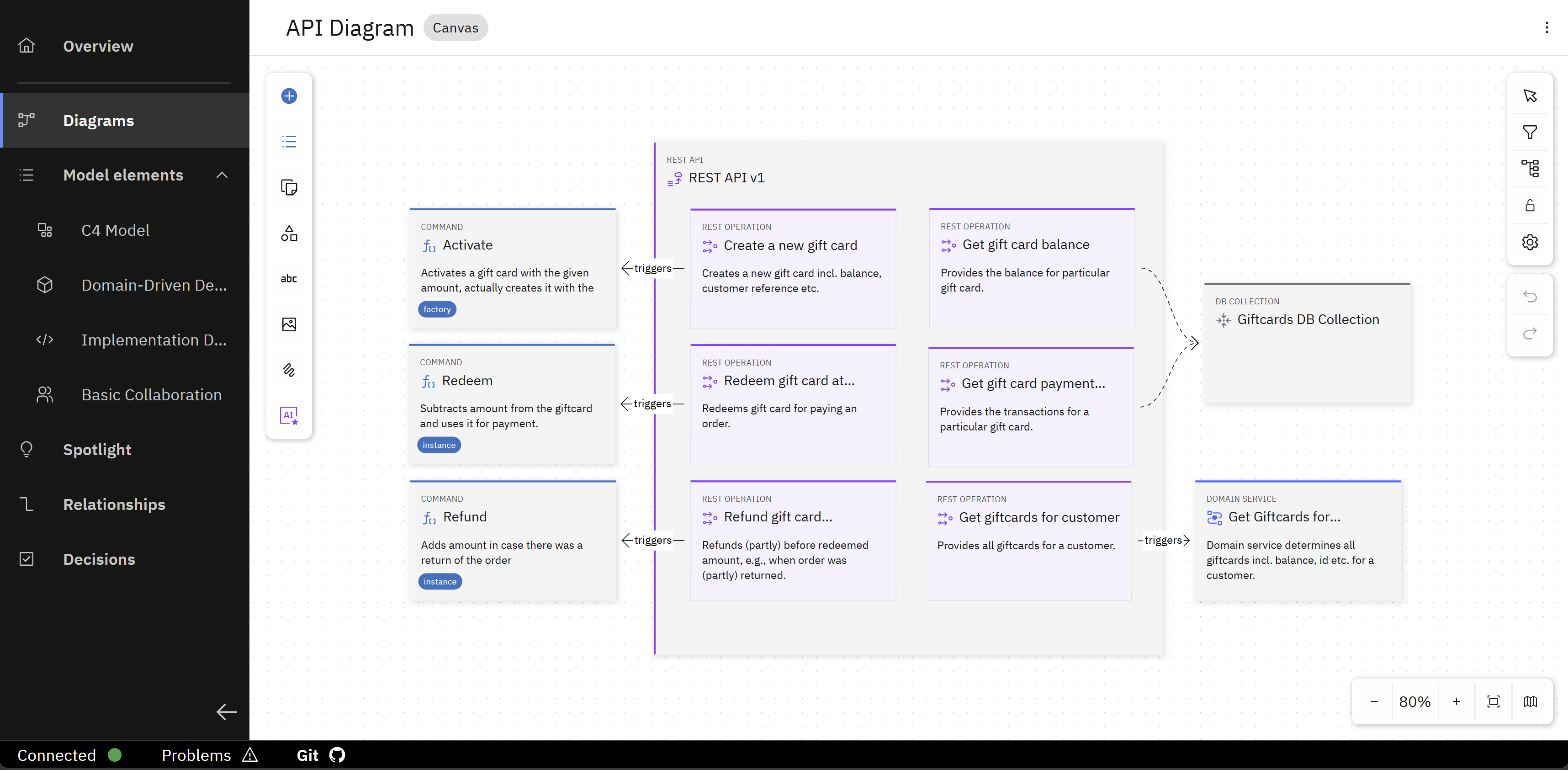The width and height of the screenshot is (1568, 770).
Task: Select the abc text tool
Action: (289, 279)
